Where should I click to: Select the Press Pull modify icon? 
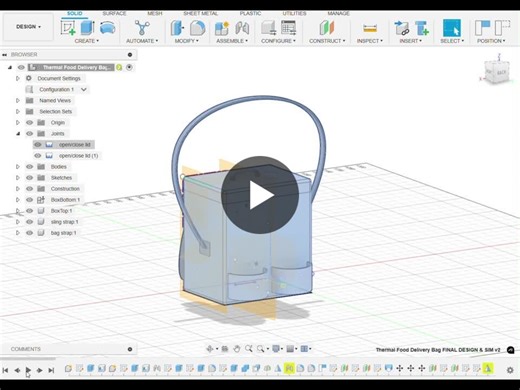pos(177,28)
